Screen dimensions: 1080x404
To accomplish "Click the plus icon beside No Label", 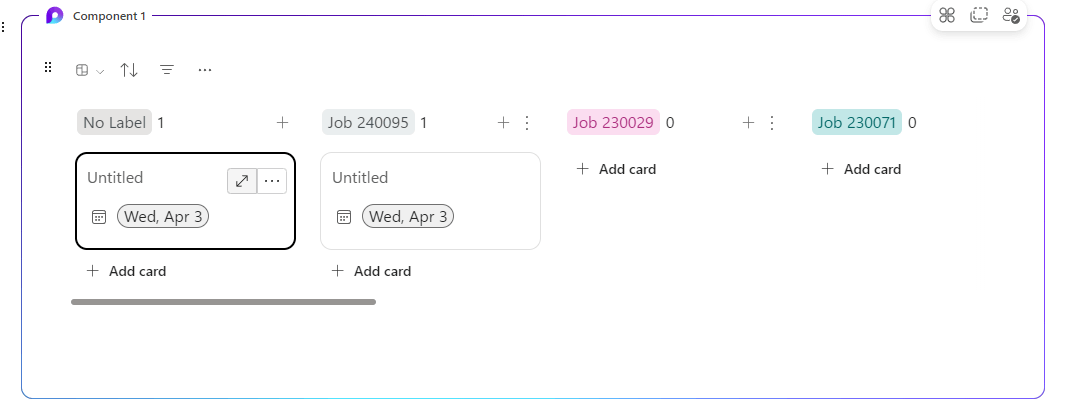I will point(282,123).
